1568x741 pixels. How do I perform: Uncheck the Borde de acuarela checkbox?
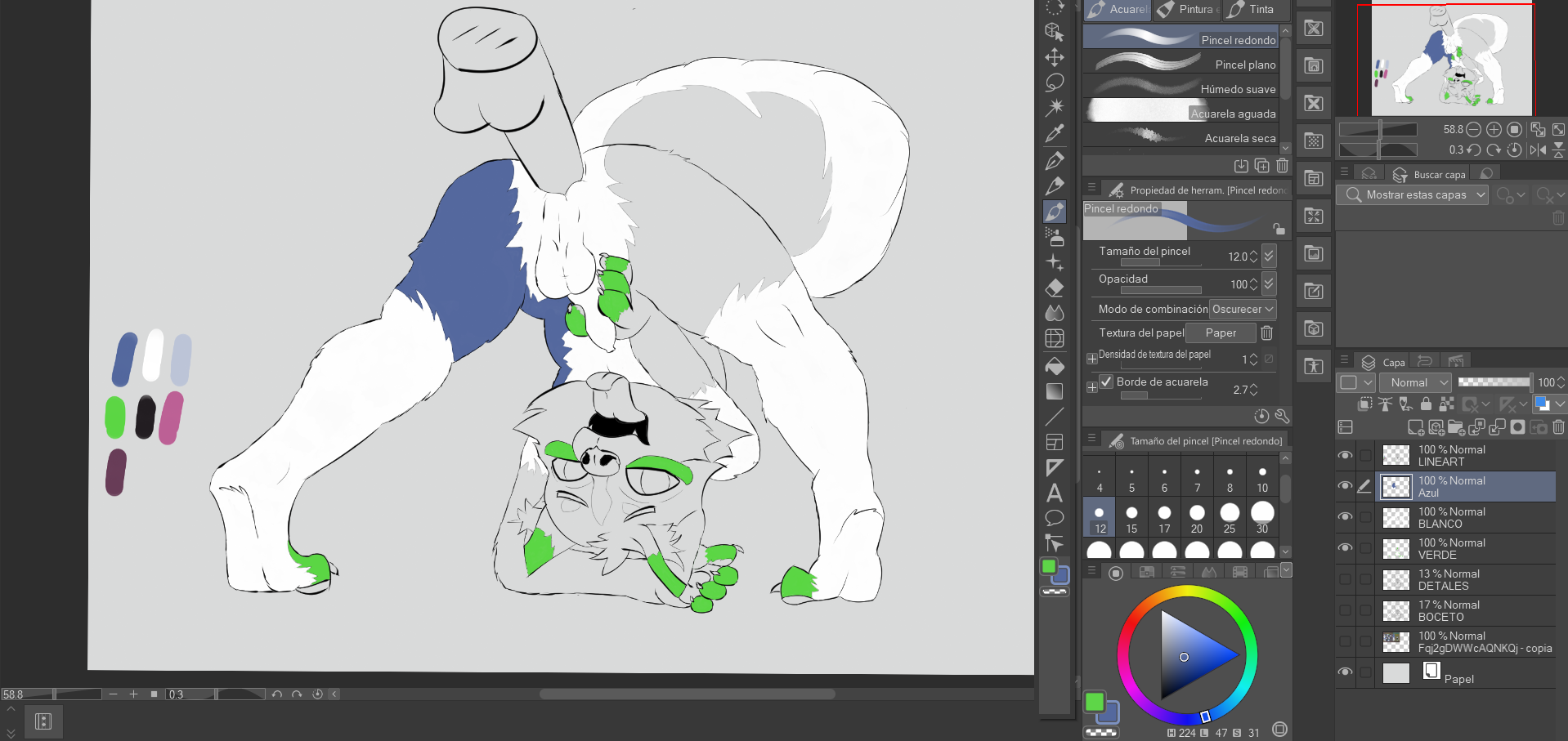pyautogui.click(x=1106, y=382)
